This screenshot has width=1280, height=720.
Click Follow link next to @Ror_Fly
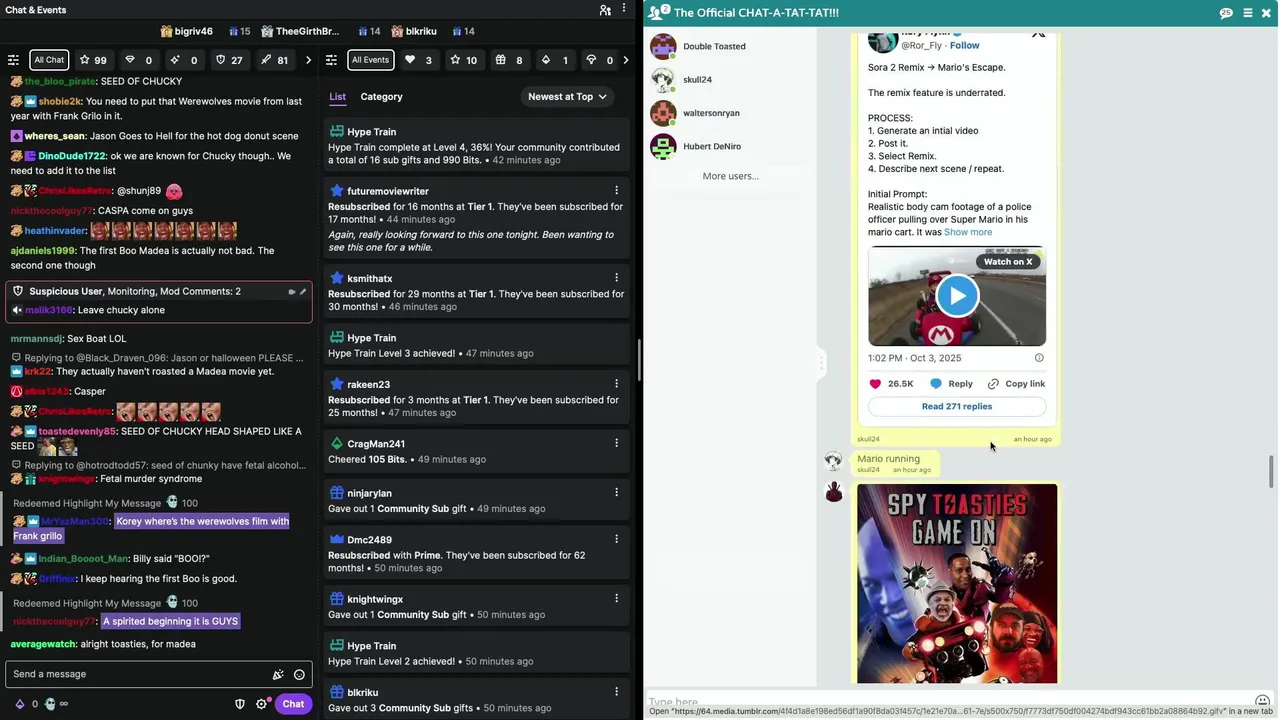click(965, 45)
